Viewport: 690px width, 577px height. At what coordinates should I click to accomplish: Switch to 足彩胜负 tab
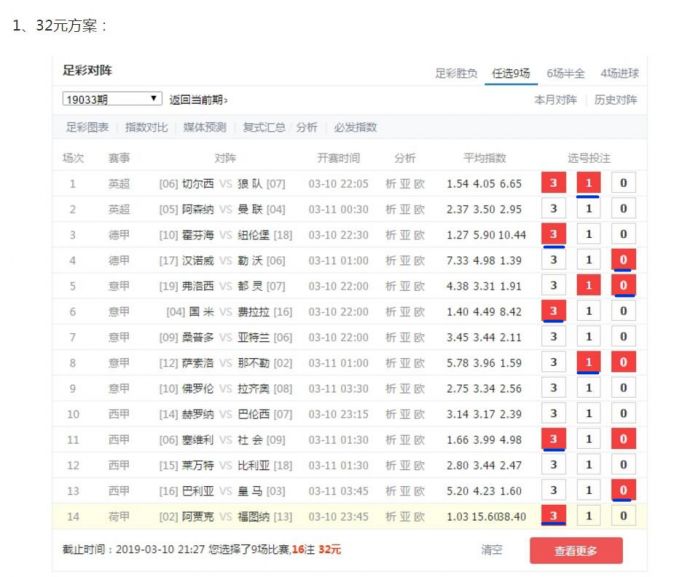[x=455, y=73]
